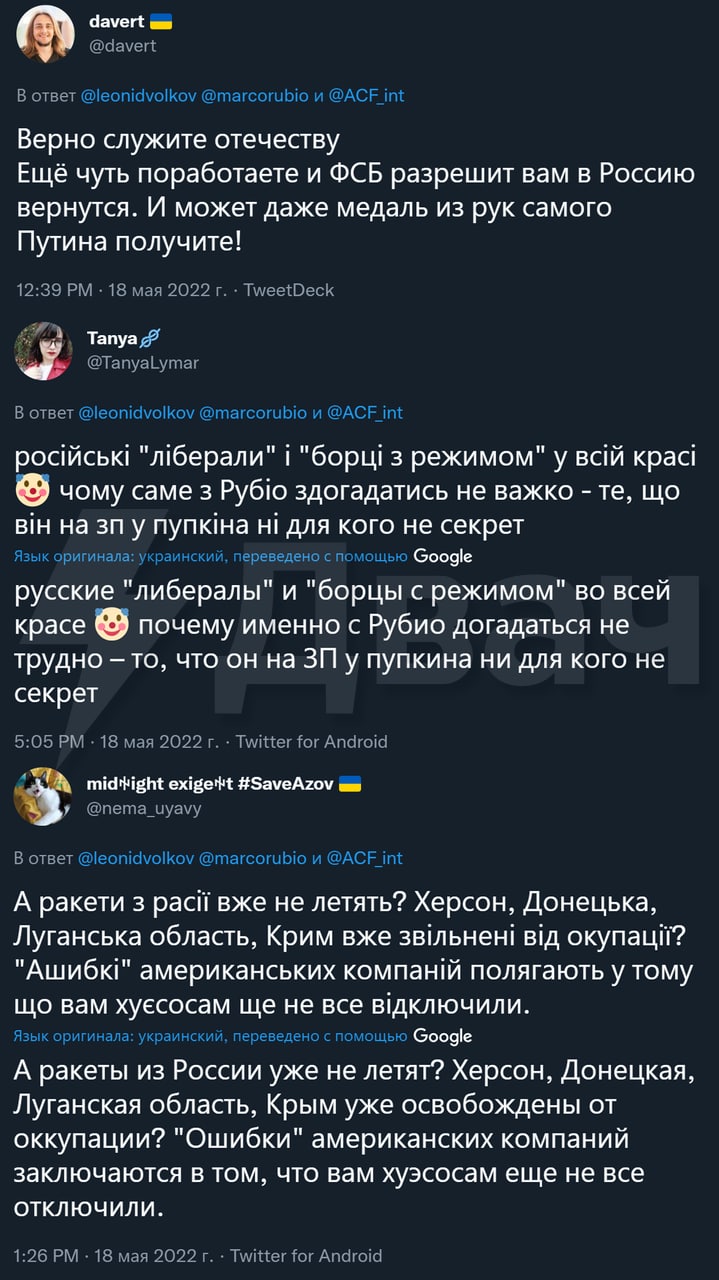Open the @TanyaLymar handle link
Screen dimensions: 719x1280
tap(143, 363)
